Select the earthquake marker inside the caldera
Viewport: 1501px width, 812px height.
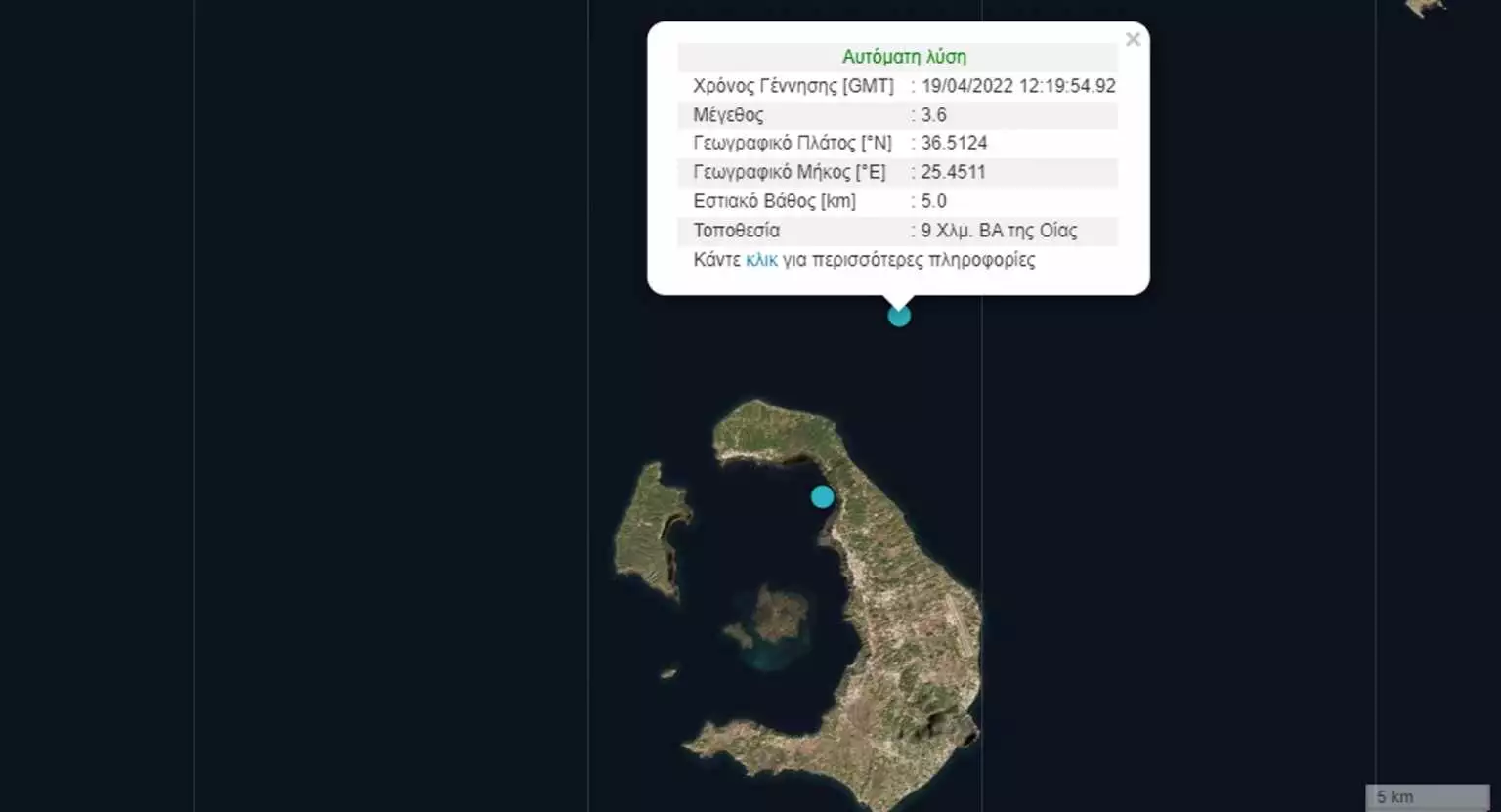pos(823,496)
